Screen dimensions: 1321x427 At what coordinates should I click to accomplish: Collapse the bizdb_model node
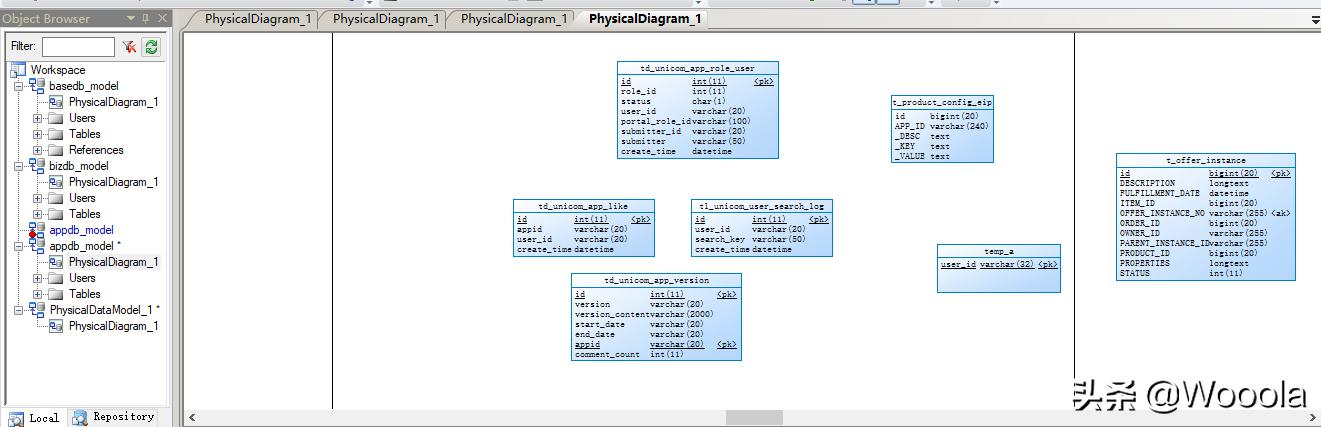pyautogui.click(x=19, y=166)
